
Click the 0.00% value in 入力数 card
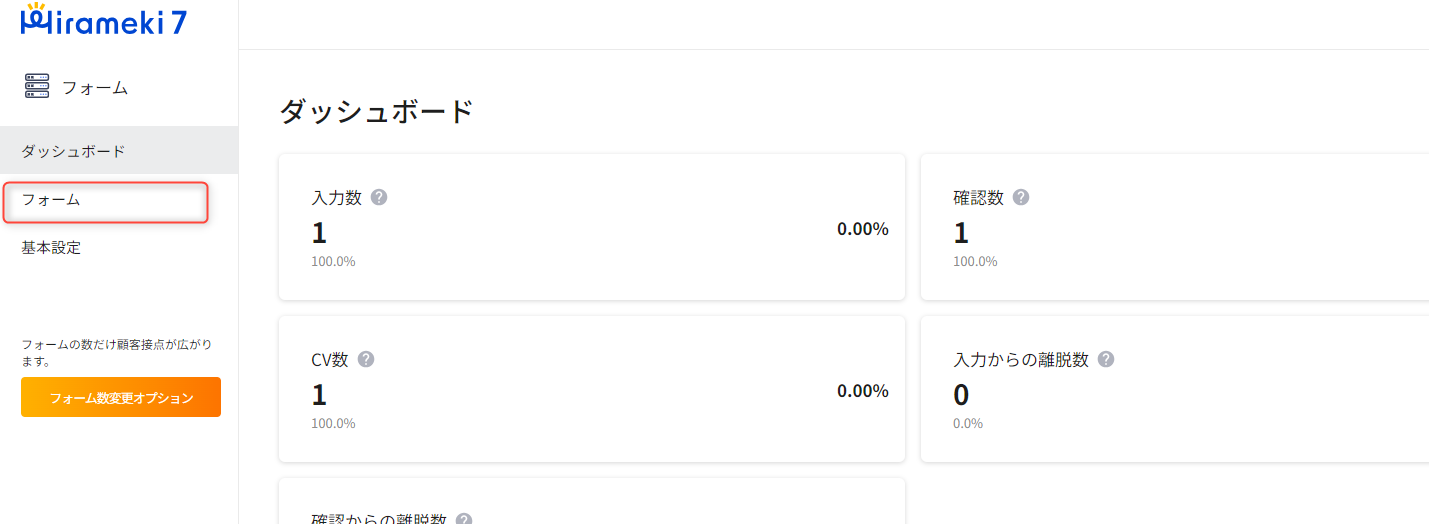(x=863, y=229)
